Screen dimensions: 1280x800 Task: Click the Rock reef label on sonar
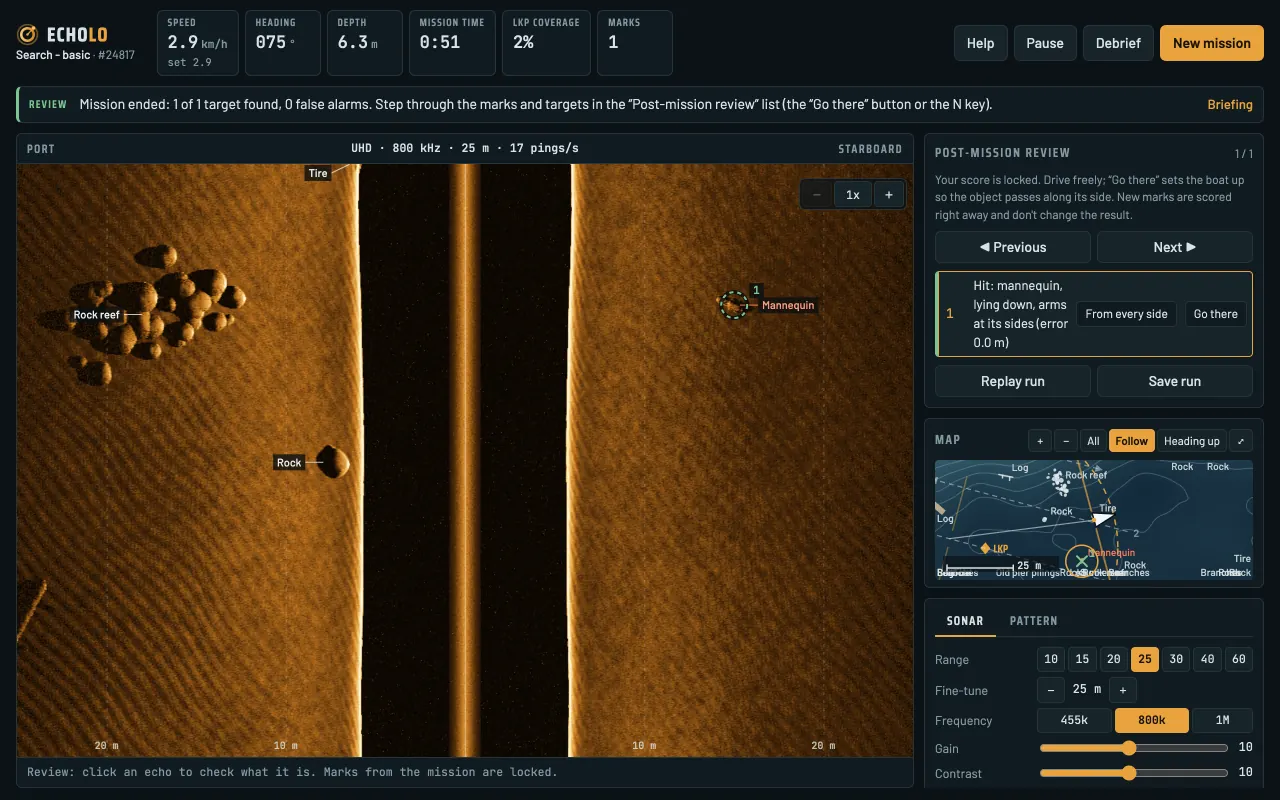(x=97, y=315)
